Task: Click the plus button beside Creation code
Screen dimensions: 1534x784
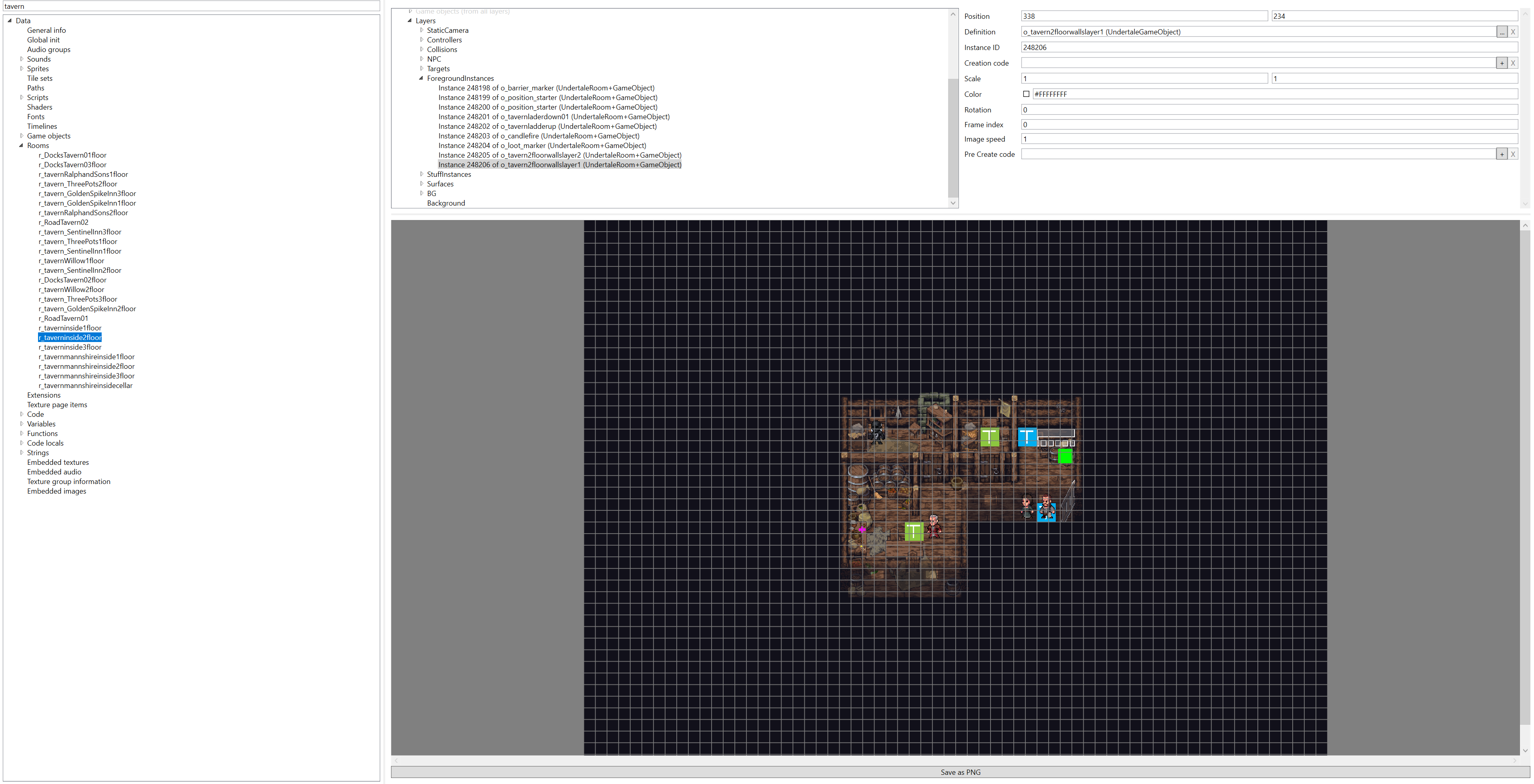Action: tap(1502, 63)
